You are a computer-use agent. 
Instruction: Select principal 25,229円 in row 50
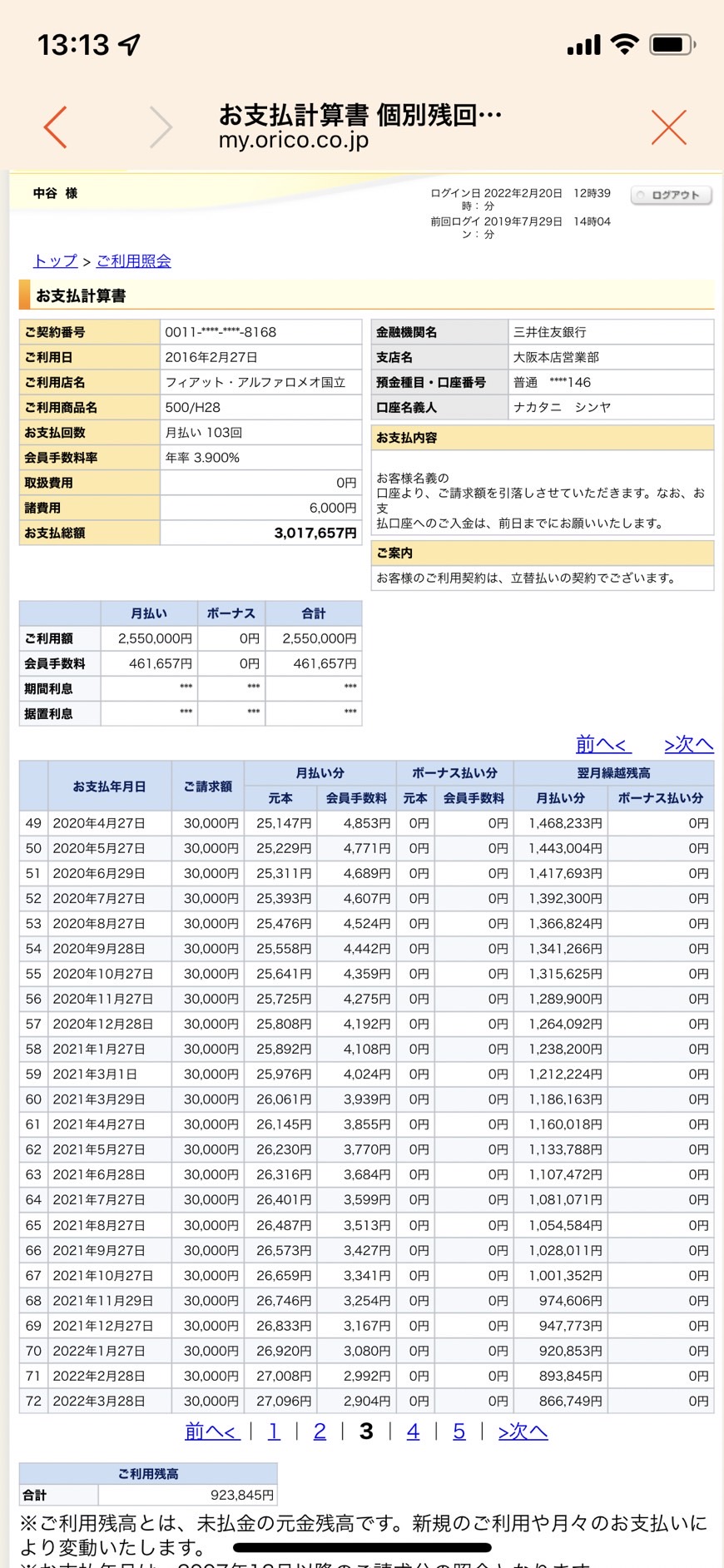284,848
